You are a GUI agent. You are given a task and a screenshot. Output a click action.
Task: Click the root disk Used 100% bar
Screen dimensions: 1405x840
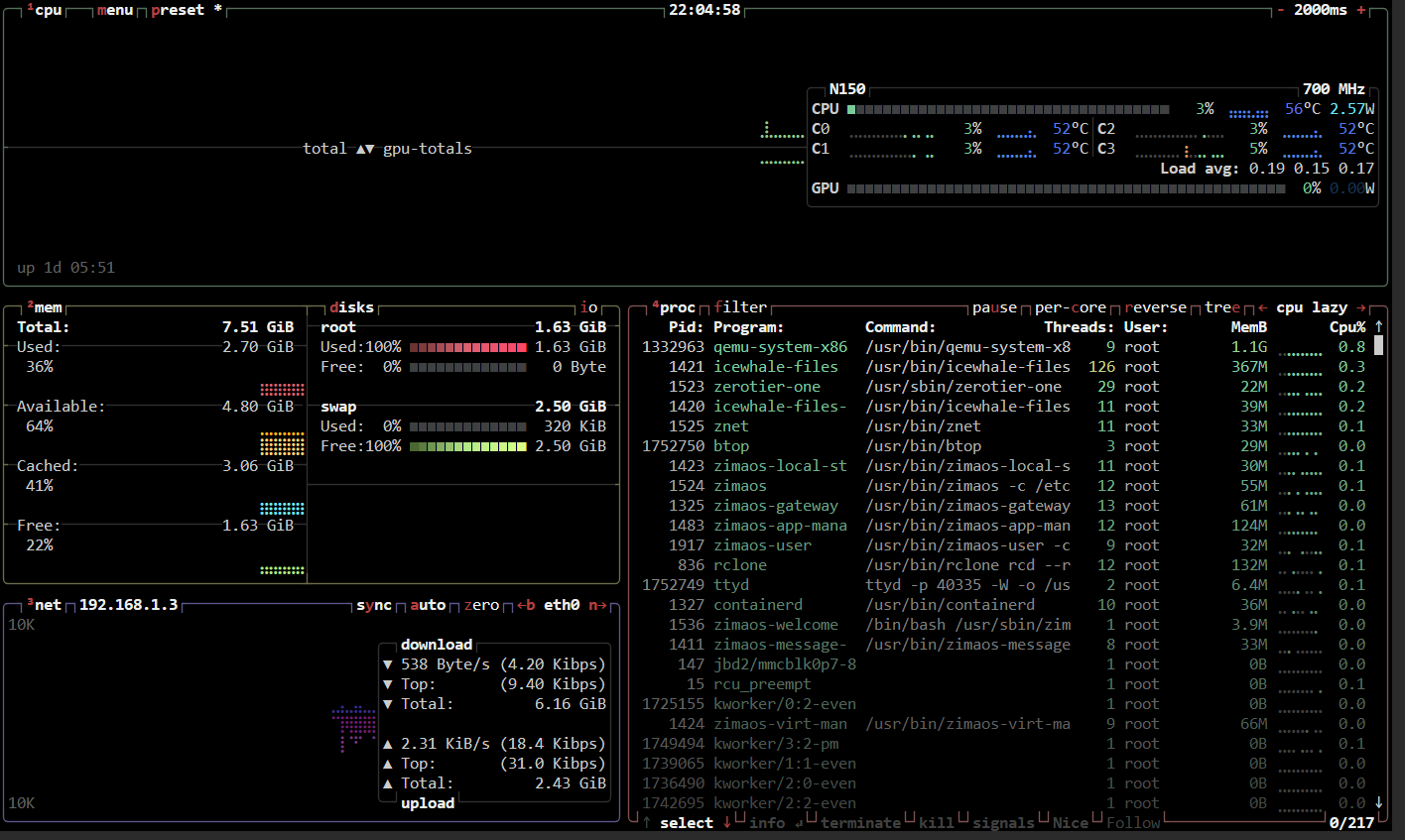(468, 347)
